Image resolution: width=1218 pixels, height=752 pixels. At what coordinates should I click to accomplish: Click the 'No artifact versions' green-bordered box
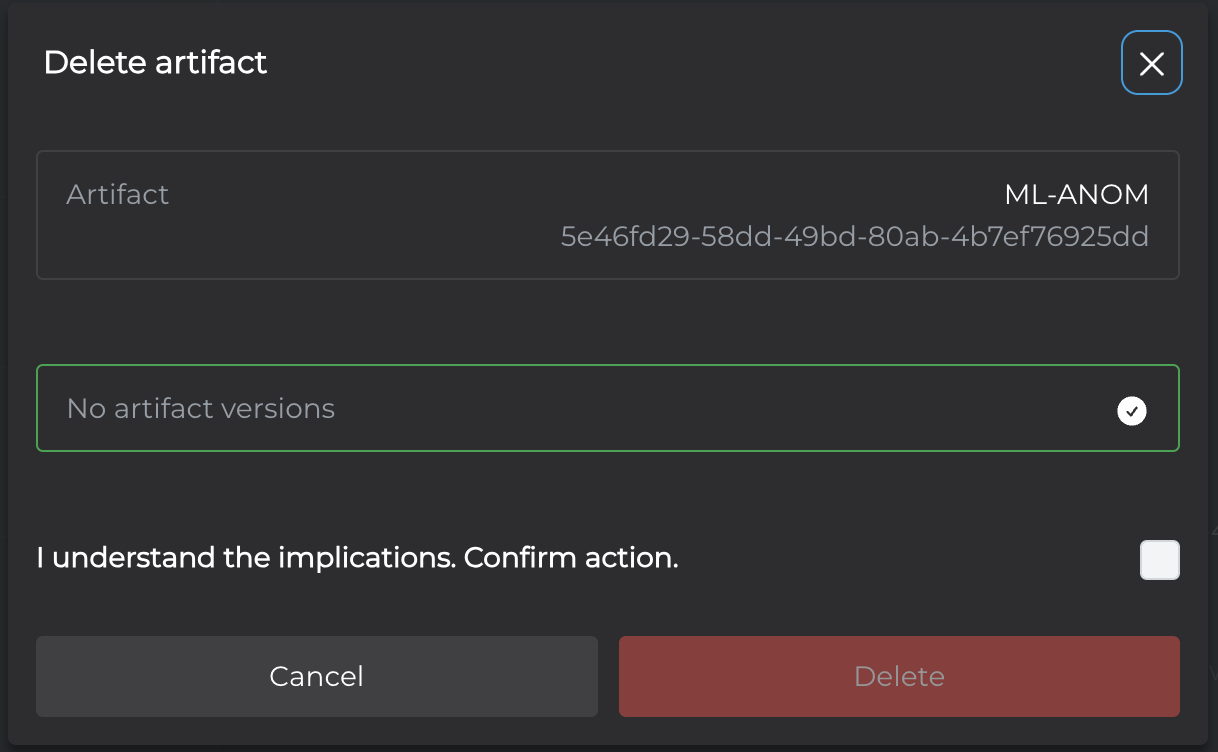tap(608, 408)
